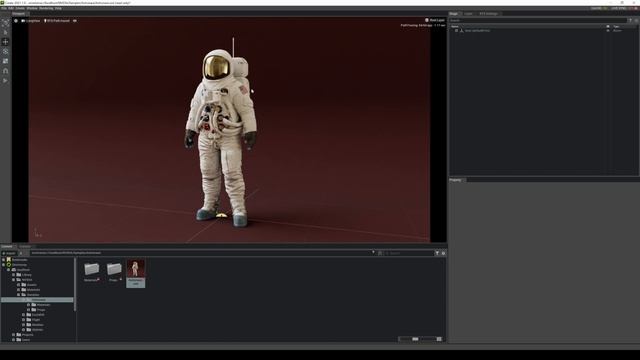
Task: Select the Move tool in left toolbar
Action: pos(5,42)
